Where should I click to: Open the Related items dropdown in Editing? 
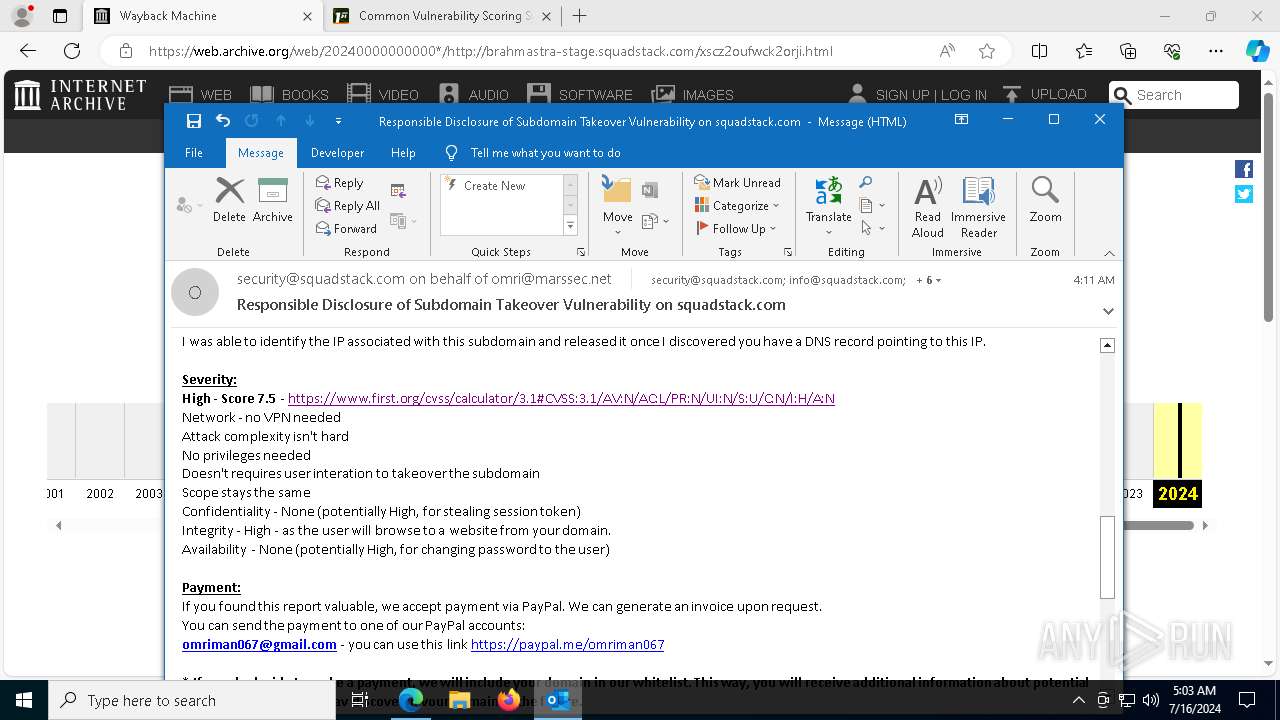tap(873, 206)
